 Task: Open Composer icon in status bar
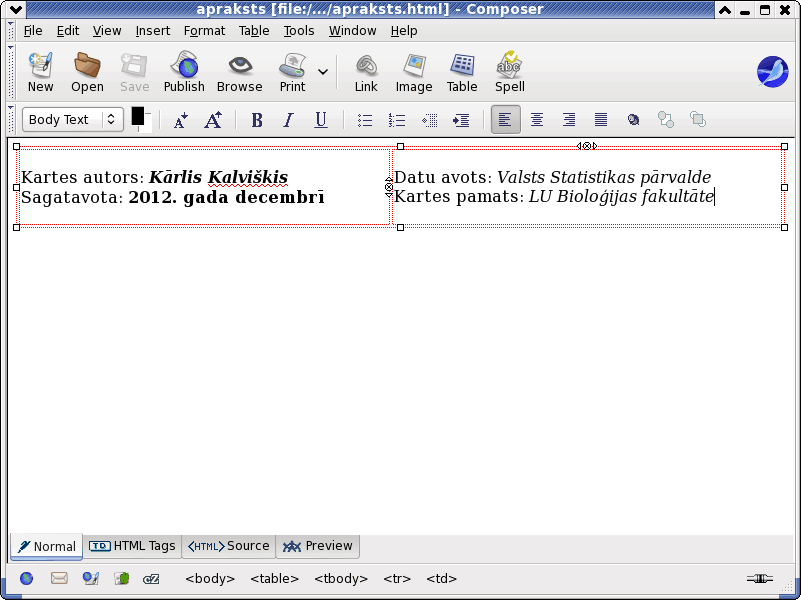coord(90,579)
